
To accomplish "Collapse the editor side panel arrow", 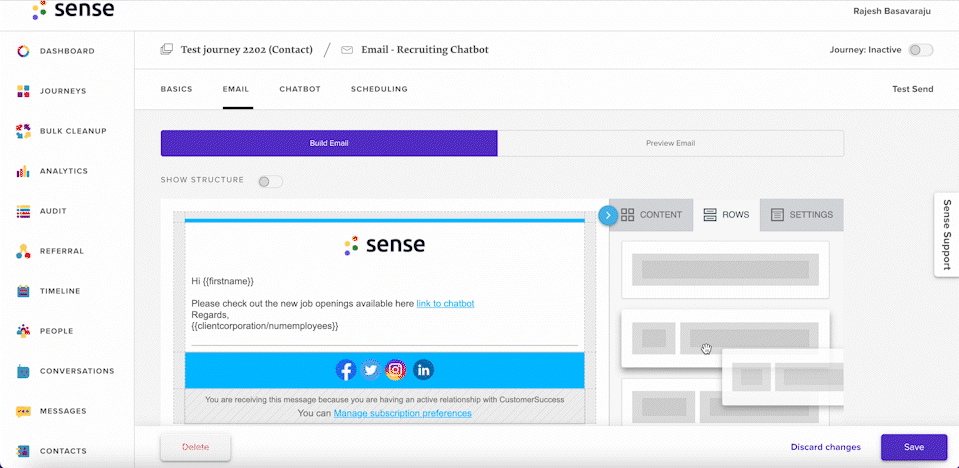I will click(609, 215).
